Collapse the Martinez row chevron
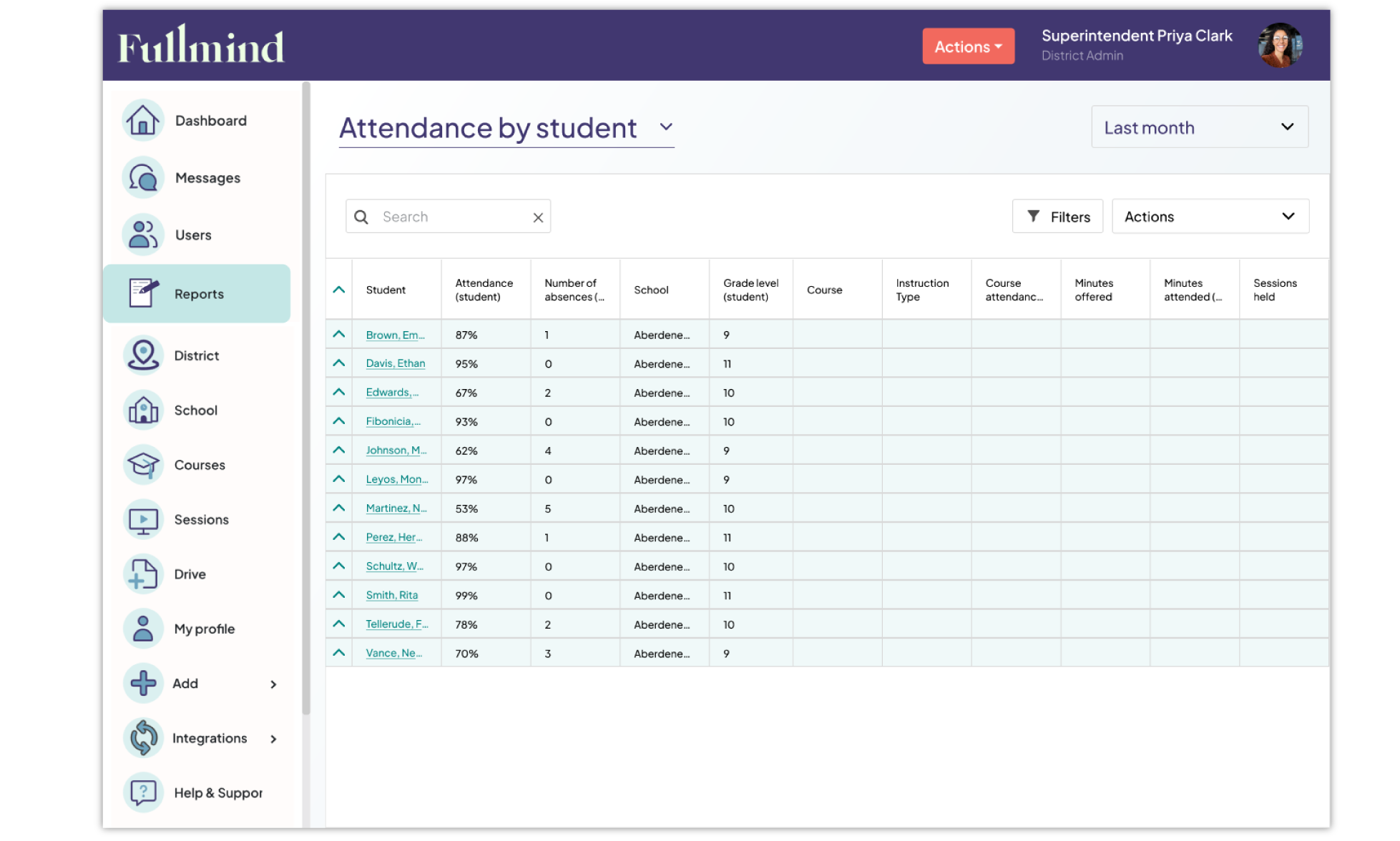The width and height of the screenshot is (1400, 841). (x=339, y=508)
